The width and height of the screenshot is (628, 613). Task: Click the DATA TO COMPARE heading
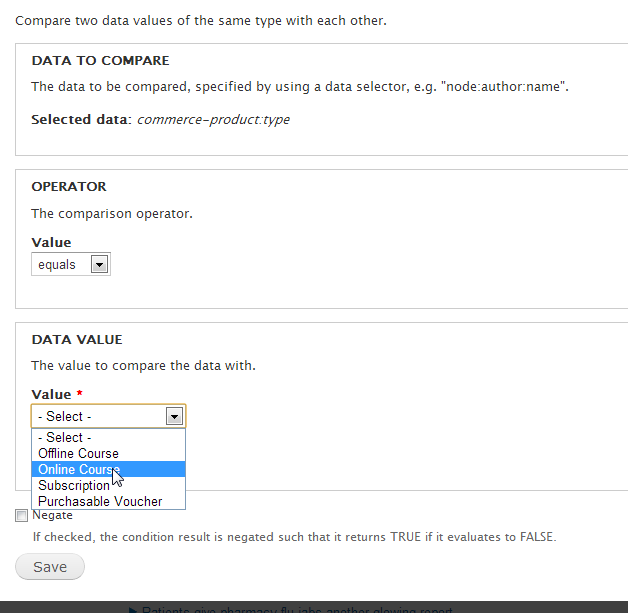click(x=100, y=61)
